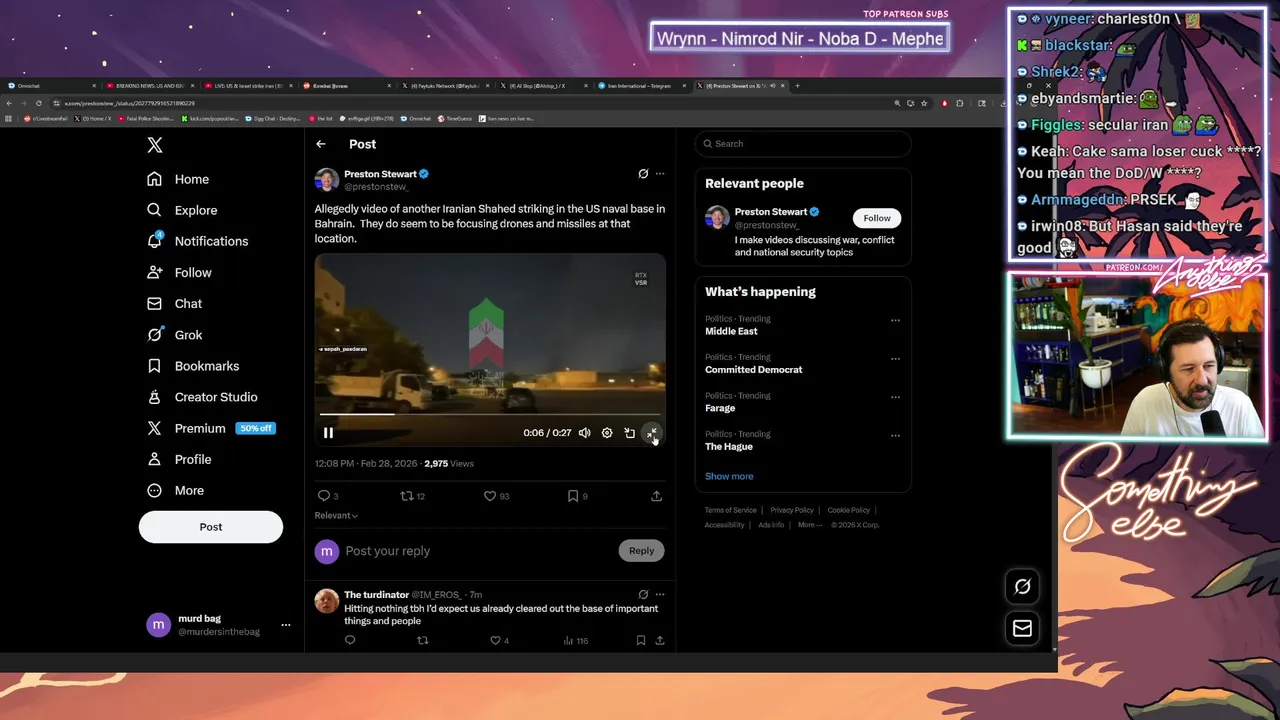Expand the footer More menu

coord(810,525)
